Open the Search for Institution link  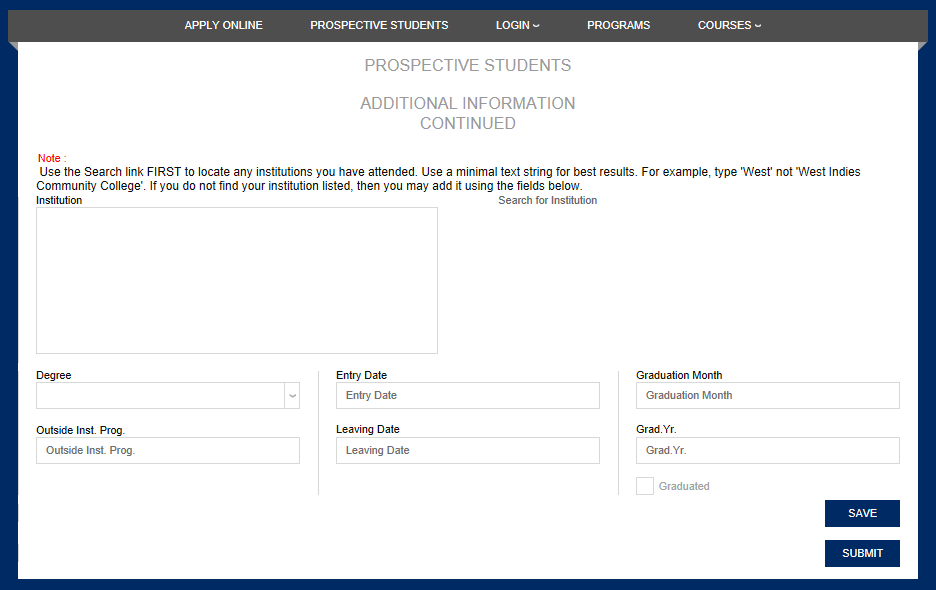pos(547,199)
